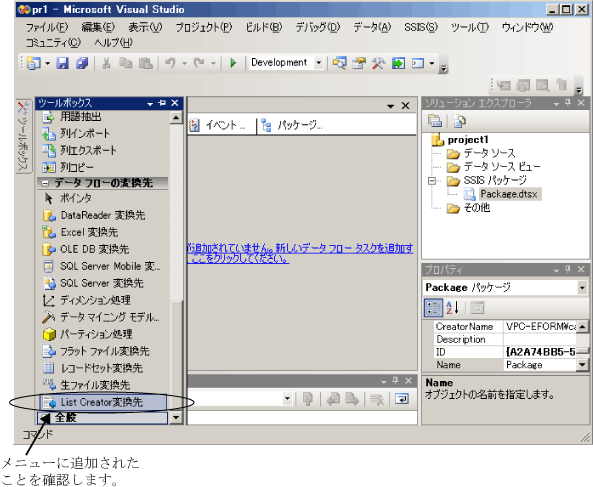Open Undo history dropdown arrow

coord(185,63)
